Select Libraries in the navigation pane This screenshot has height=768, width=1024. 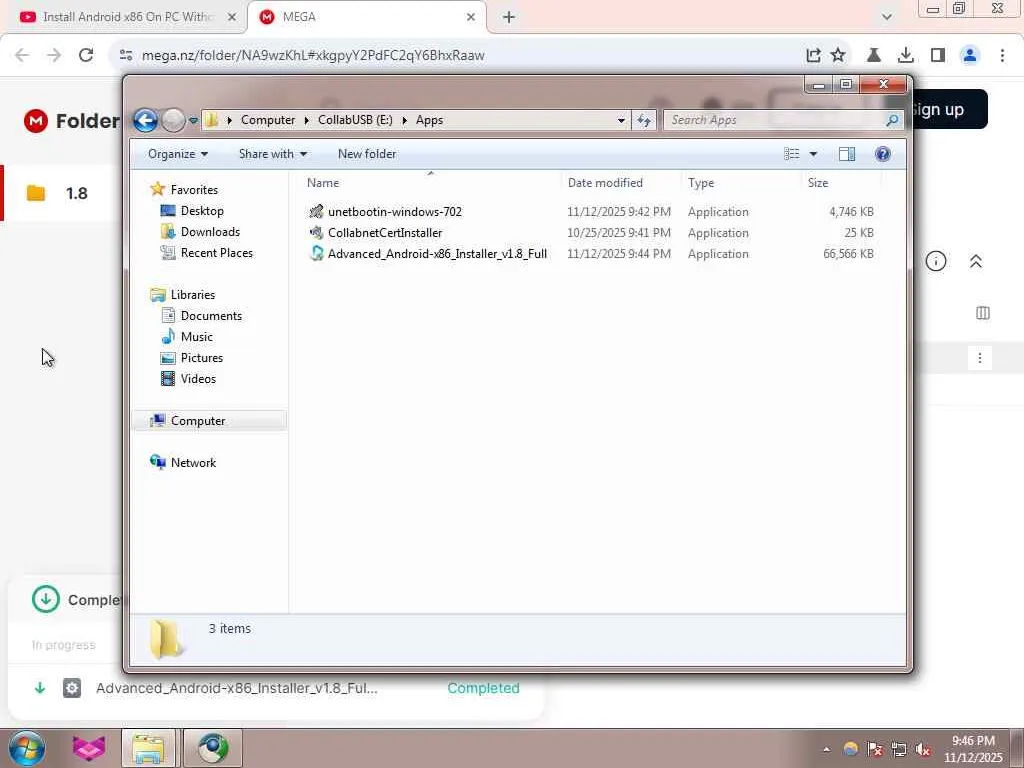tap(193, 295)
